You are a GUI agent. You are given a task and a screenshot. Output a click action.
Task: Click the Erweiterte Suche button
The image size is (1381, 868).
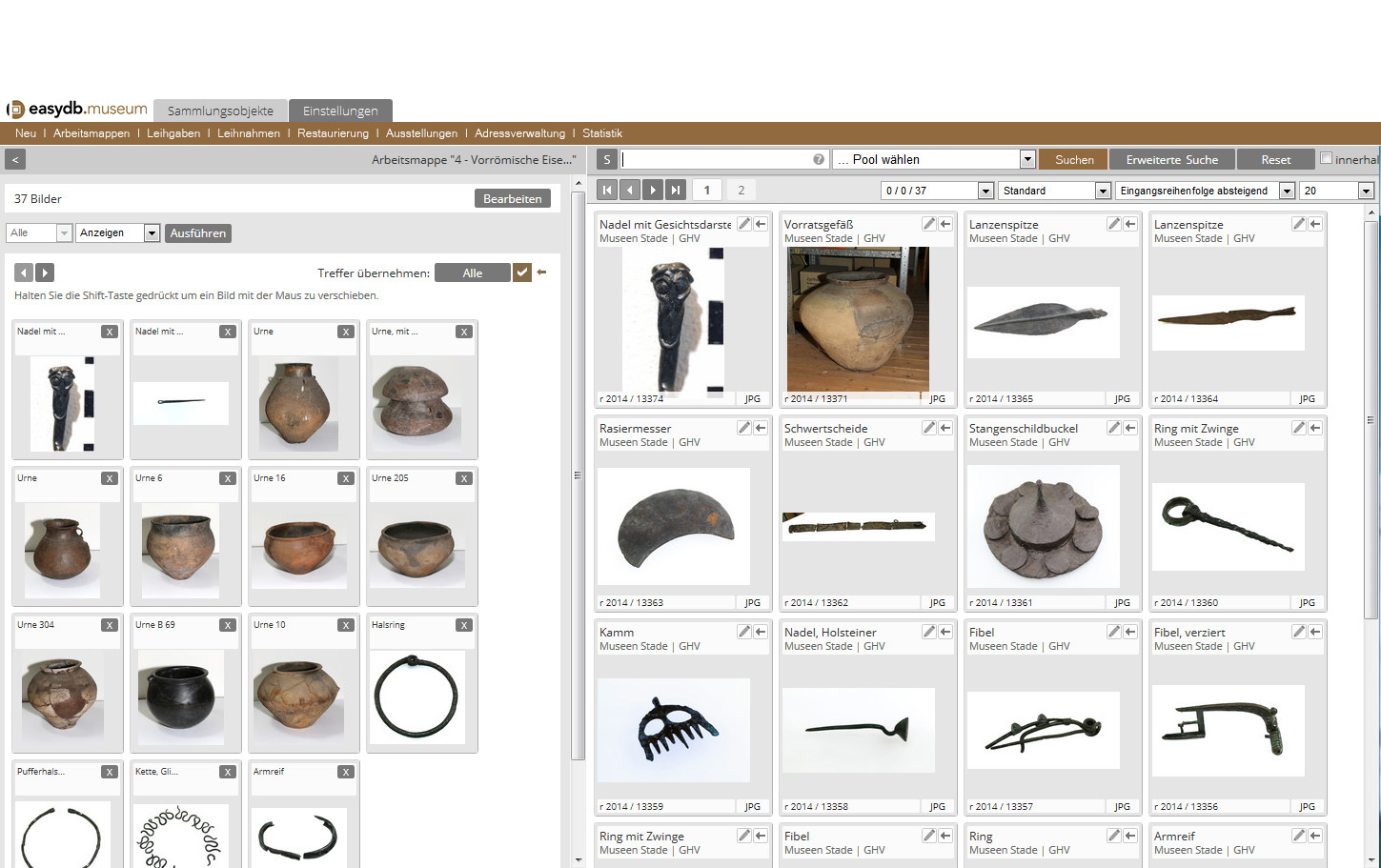pyautogui.click(x=1171, y=160)
